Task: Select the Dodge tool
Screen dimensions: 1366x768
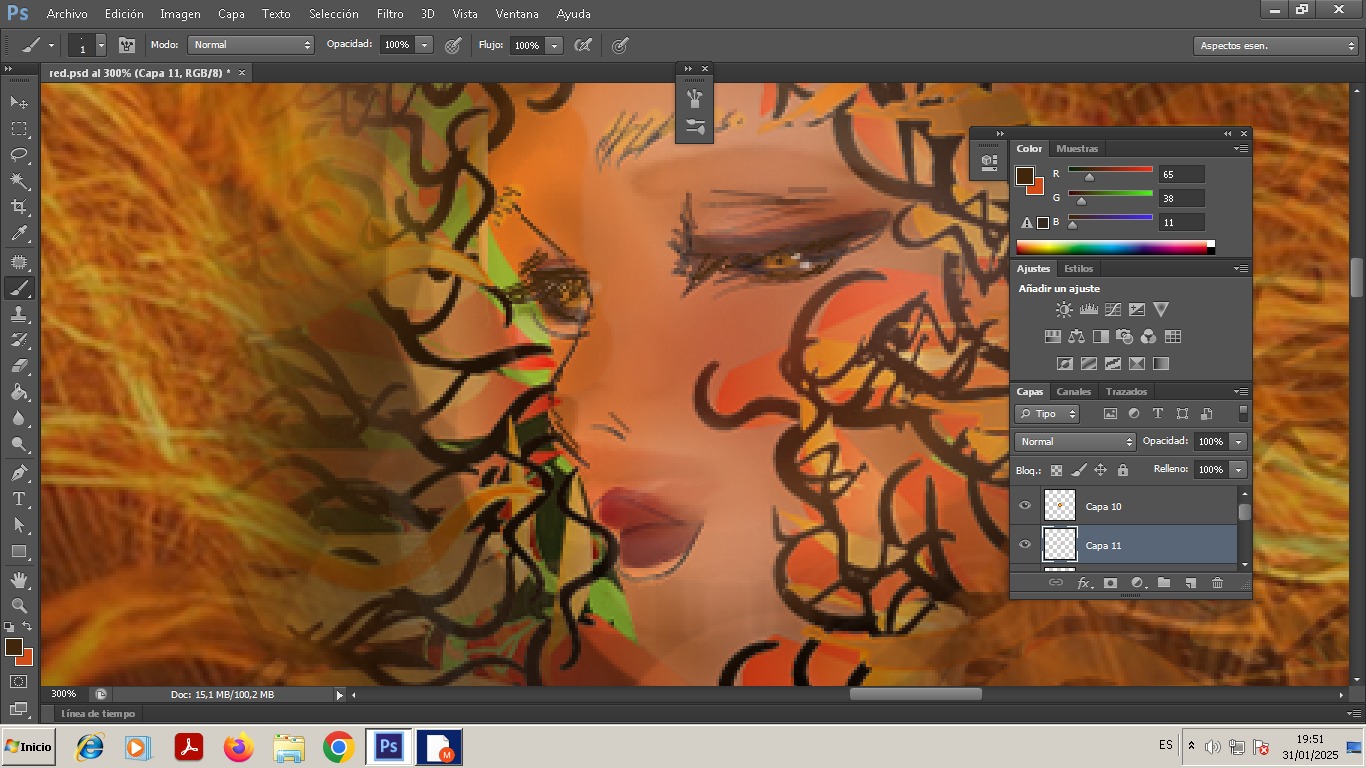Action: [x=19, y=445]
